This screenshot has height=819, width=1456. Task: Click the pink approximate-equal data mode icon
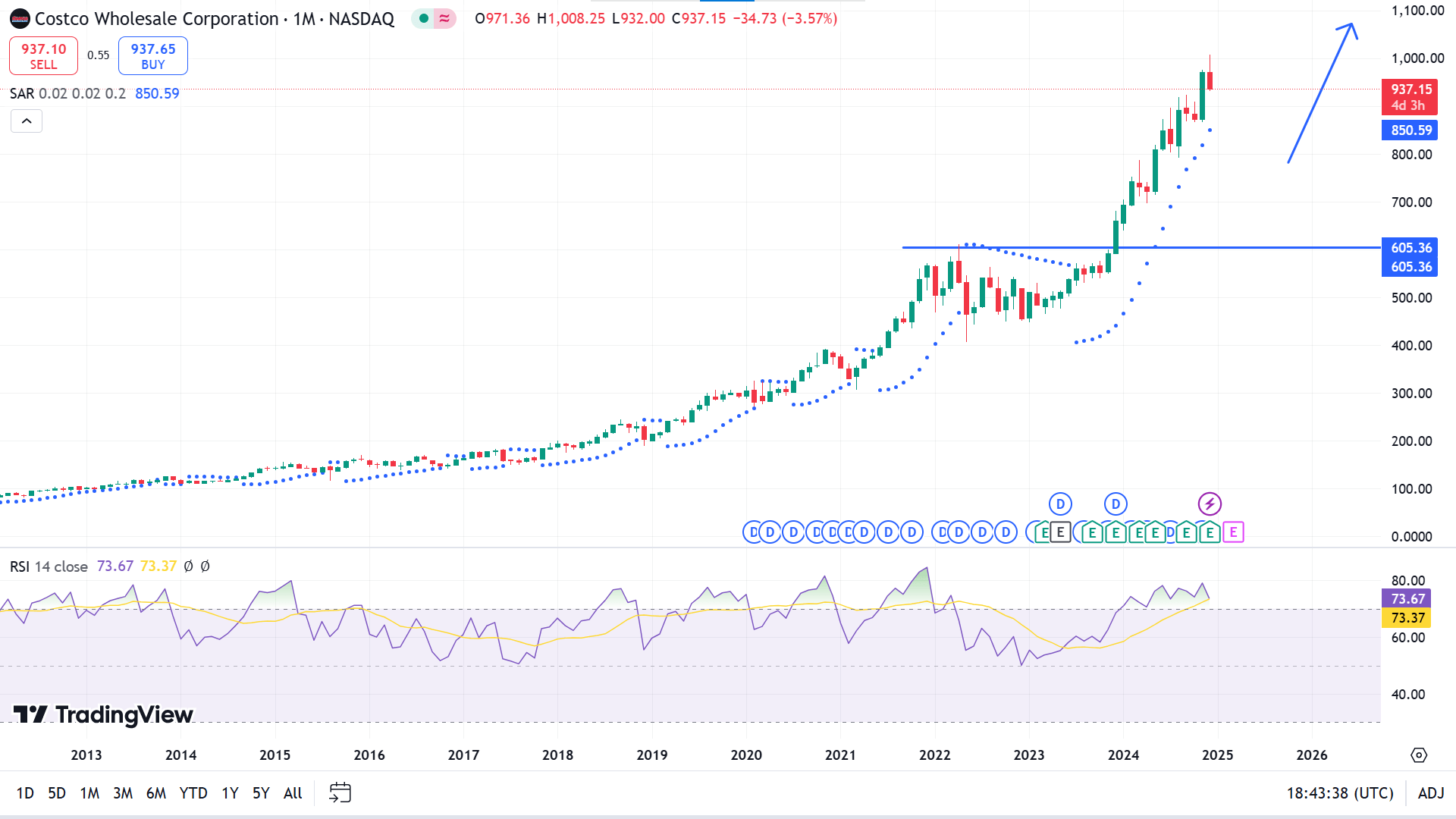pyautogui.click(x=444, y=19)
